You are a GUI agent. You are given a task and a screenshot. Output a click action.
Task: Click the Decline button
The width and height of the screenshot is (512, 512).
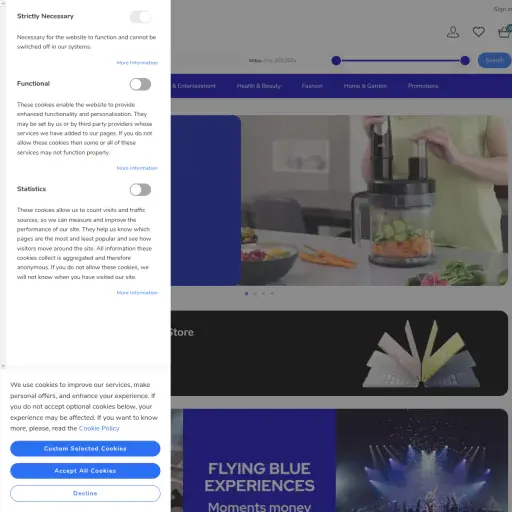point(85,493)
